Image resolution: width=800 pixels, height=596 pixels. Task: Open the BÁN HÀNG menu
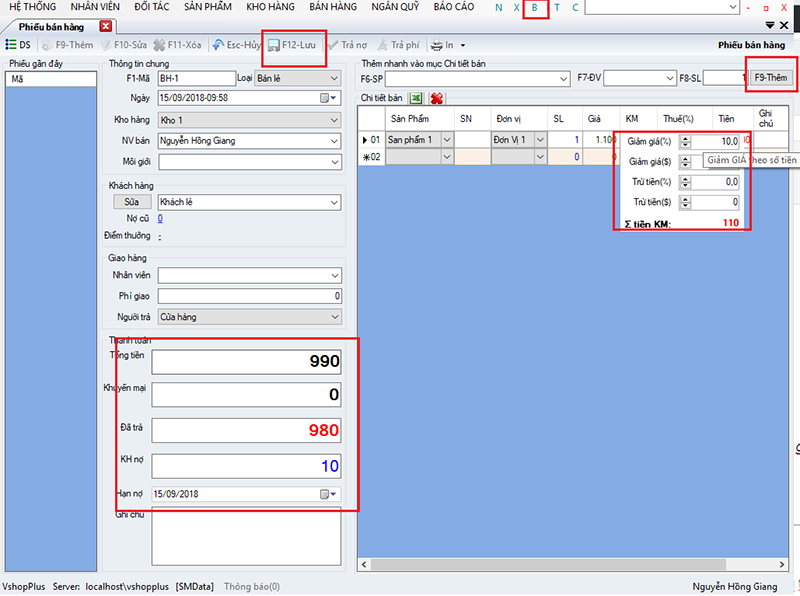point(333,7)
